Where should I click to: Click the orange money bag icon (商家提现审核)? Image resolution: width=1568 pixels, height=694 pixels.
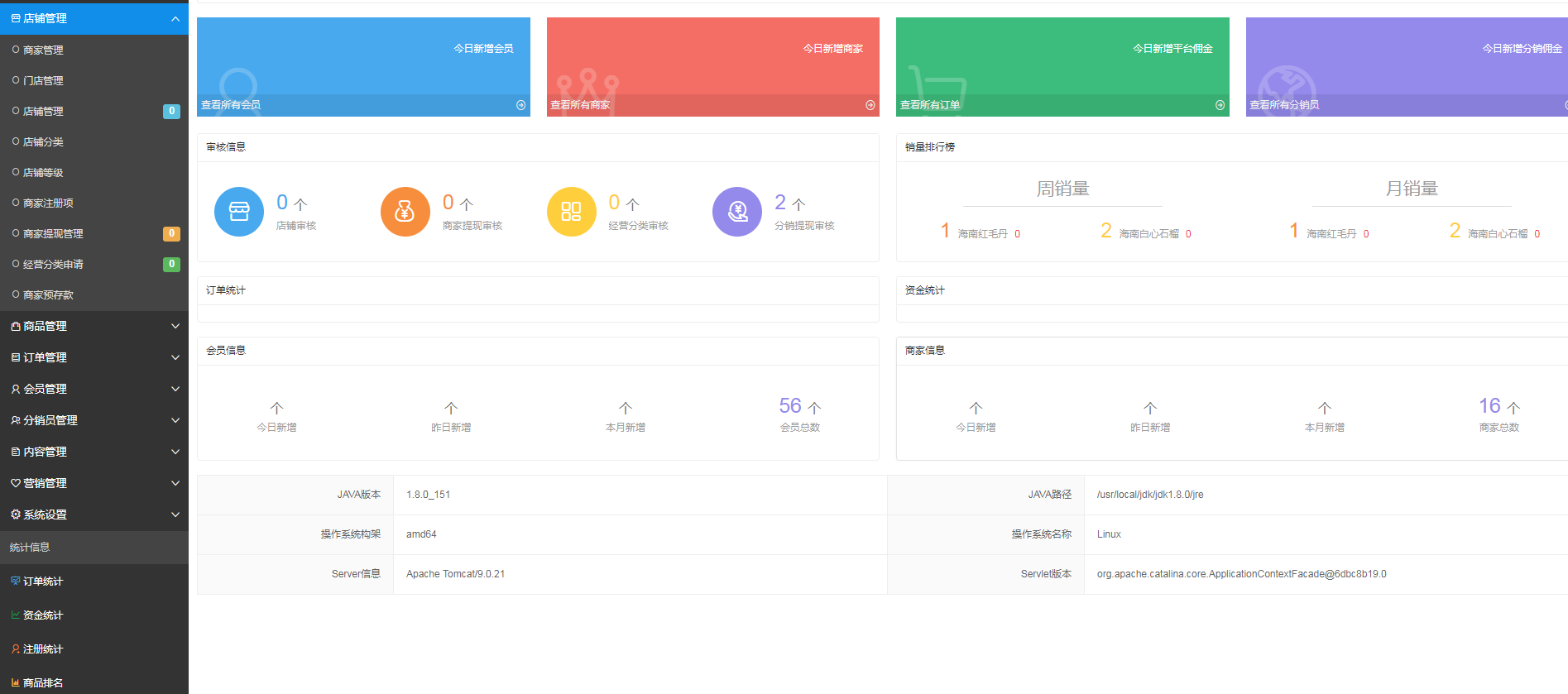pos(405,212)
